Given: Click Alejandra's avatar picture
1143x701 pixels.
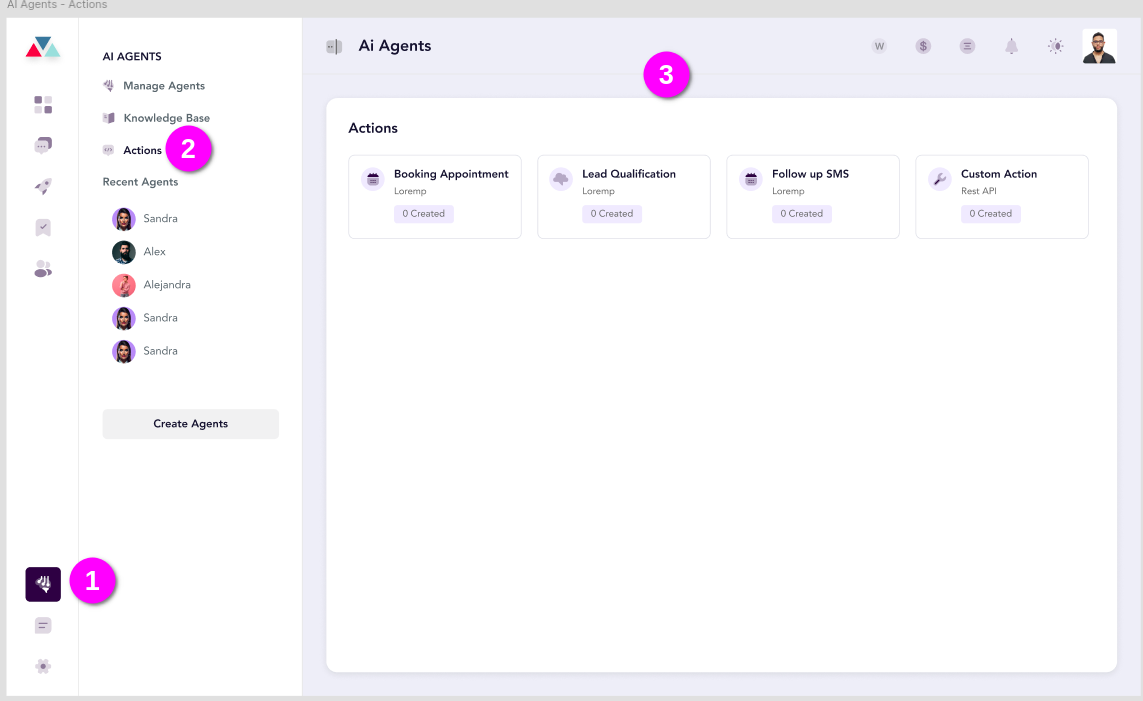Looking at the screenshot, I should [123, 285].
